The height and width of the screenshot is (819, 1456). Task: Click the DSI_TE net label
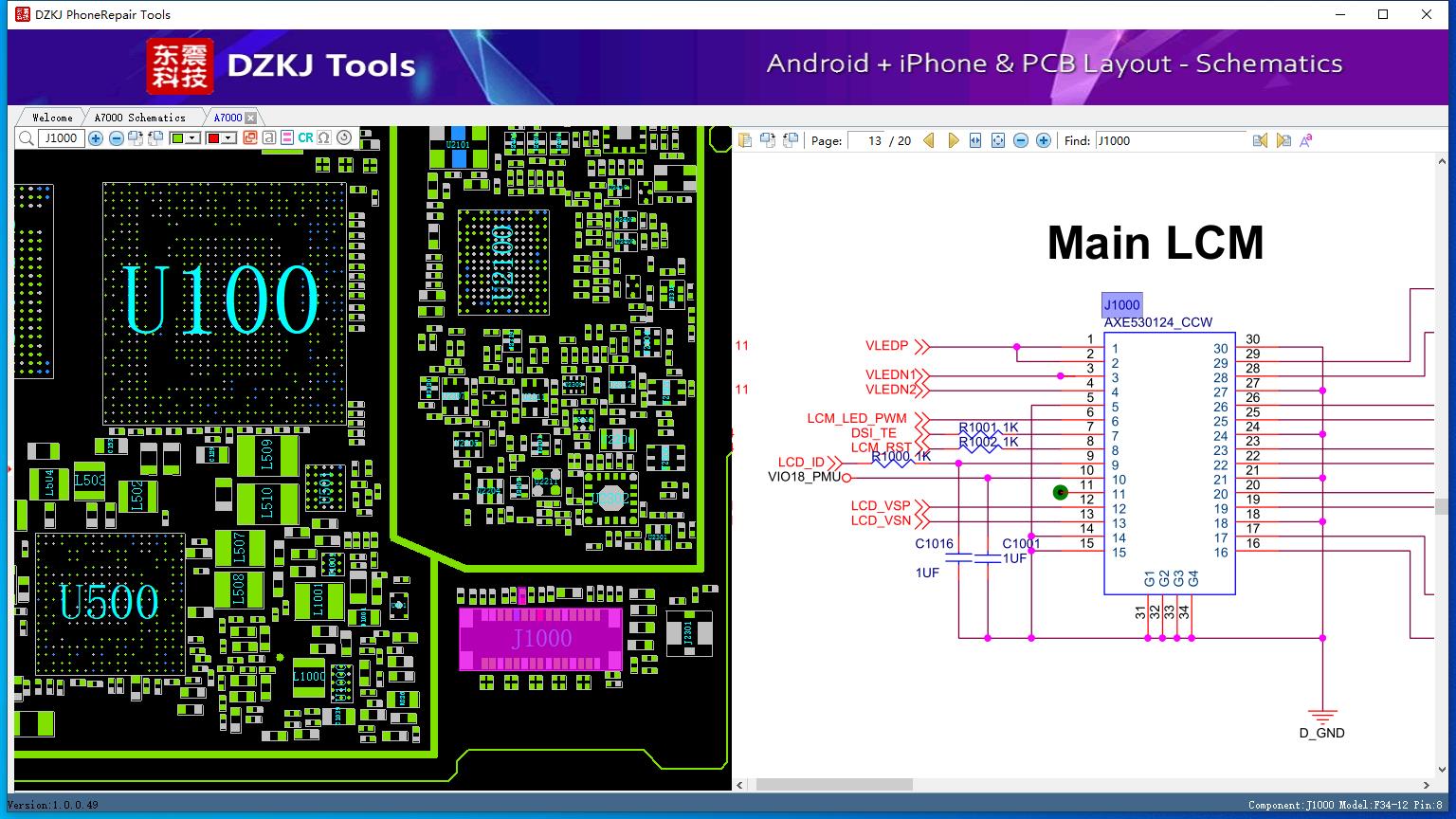click(x=873, y=433)
